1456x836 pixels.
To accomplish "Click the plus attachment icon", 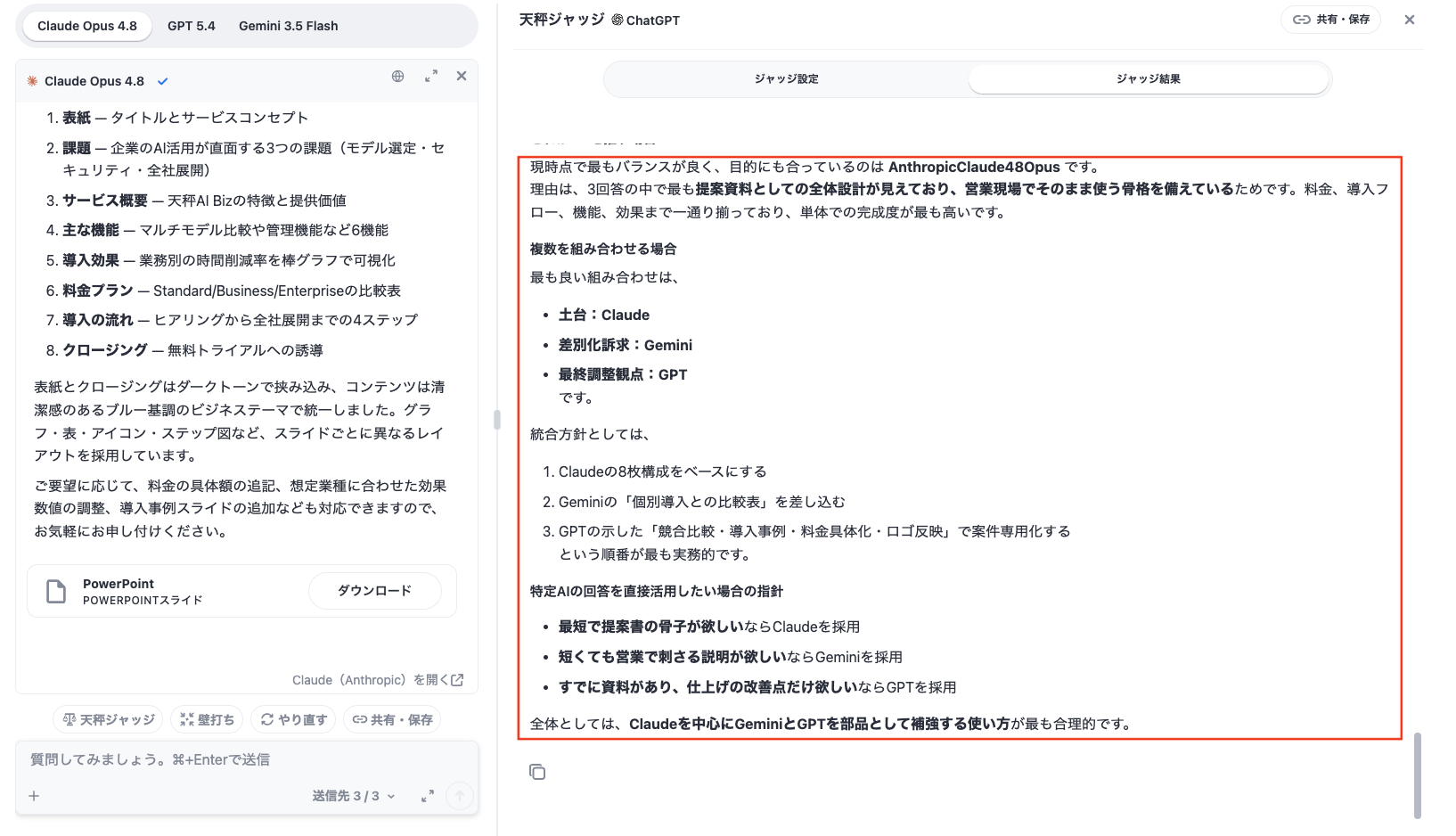I will 34,796.
